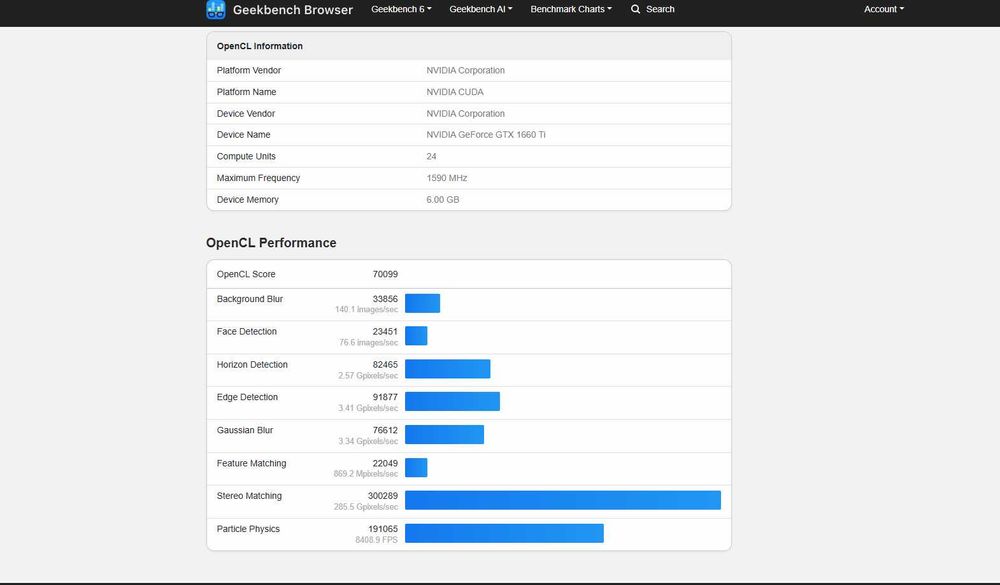Image resolution: width=1000 pixels, height=585 pixels.
Task: Click the Device Memory label
Action: 247,200
